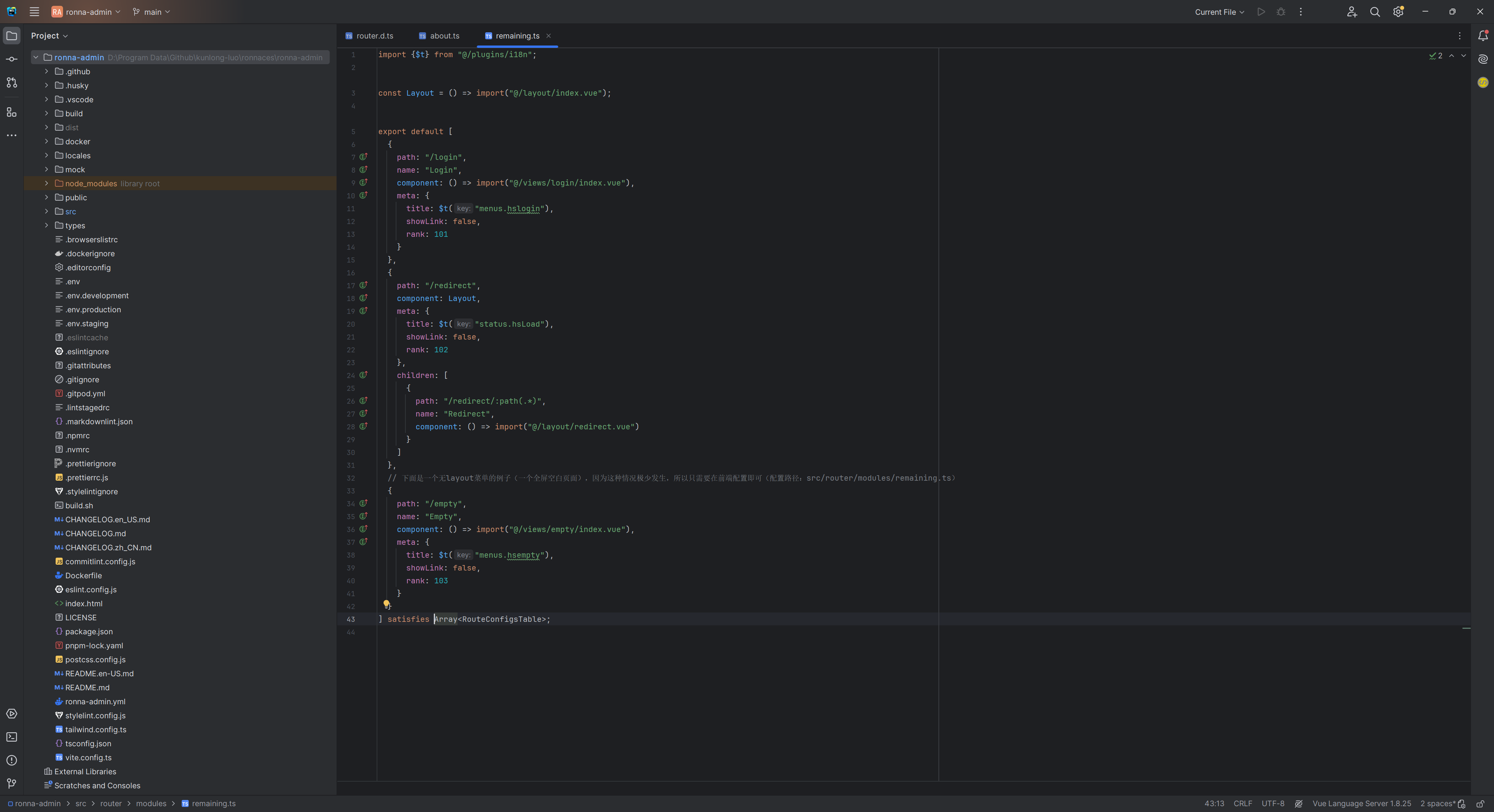Select package.json in project tree

(89, 632)
